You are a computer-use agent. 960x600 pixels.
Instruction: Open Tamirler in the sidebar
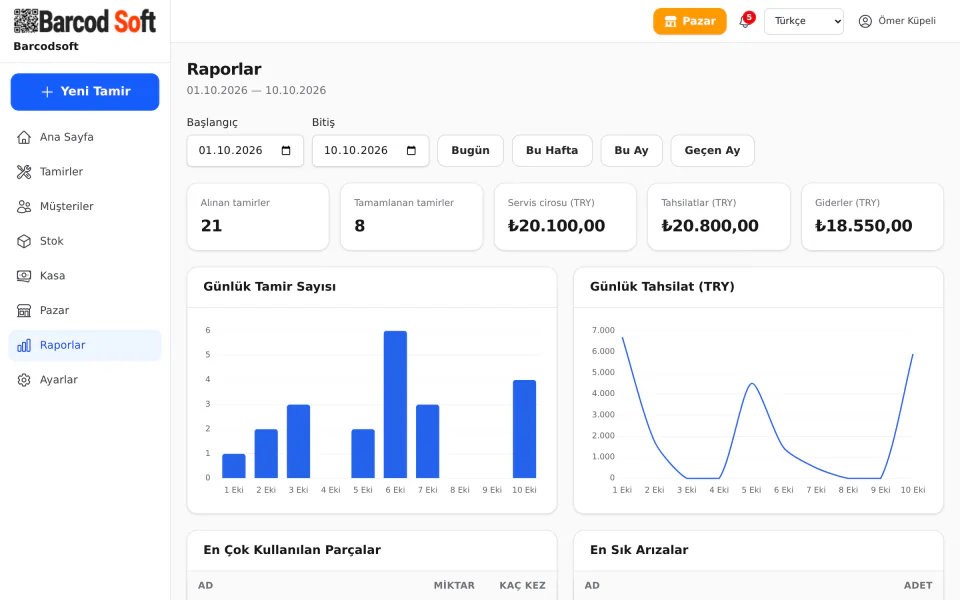tap(85, 172)
